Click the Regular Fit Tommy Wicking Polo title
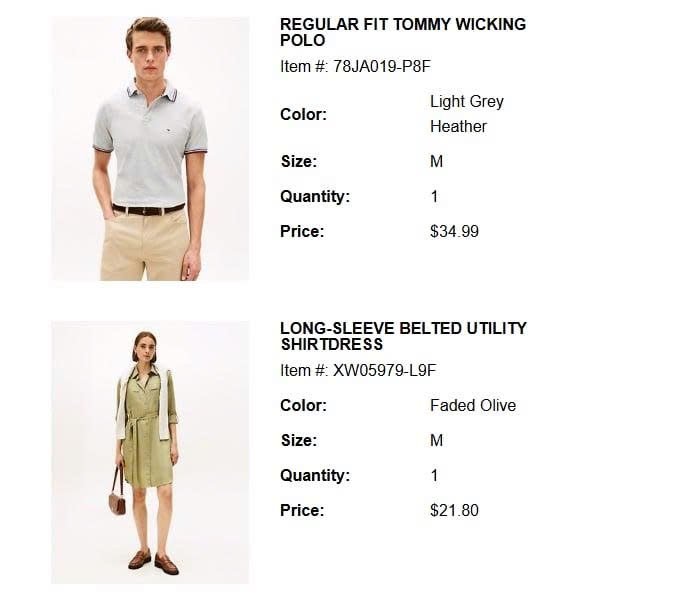This screenshot has height=600, width=686. 403,32
